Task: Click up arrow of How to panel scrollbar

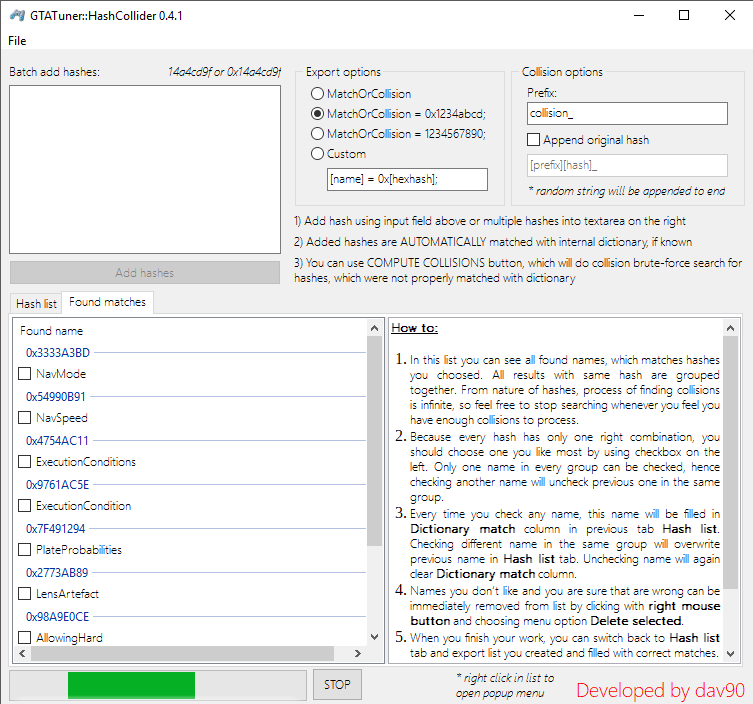Action: (x=730, y=328)
